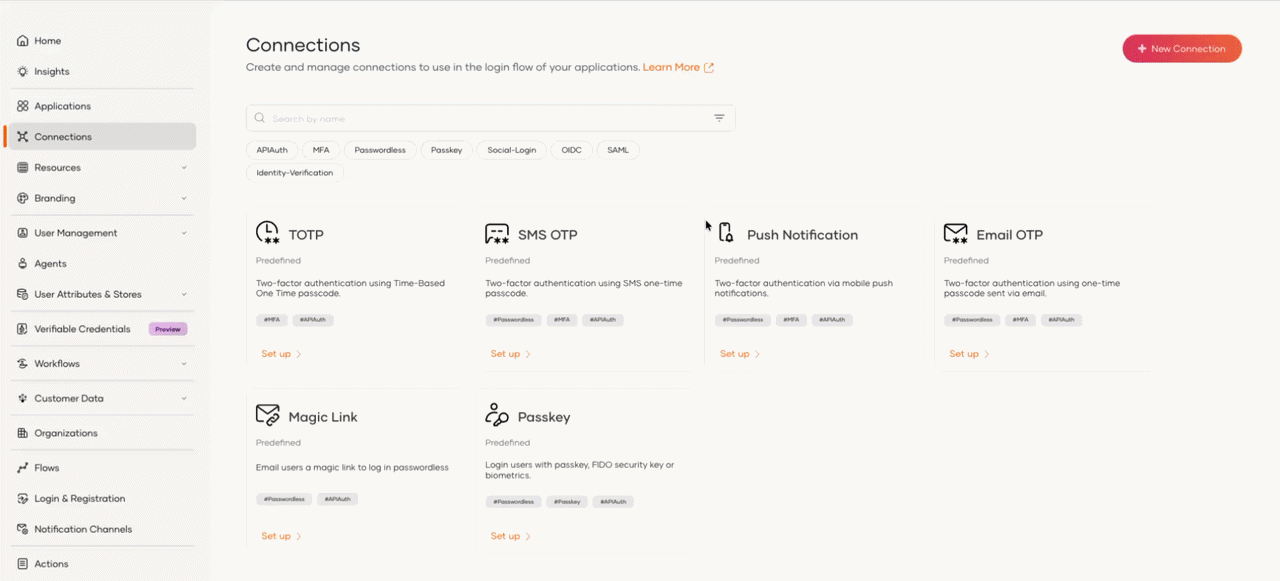Click the Login & Registration icon

pyautogui.click(x=23, y=498)
